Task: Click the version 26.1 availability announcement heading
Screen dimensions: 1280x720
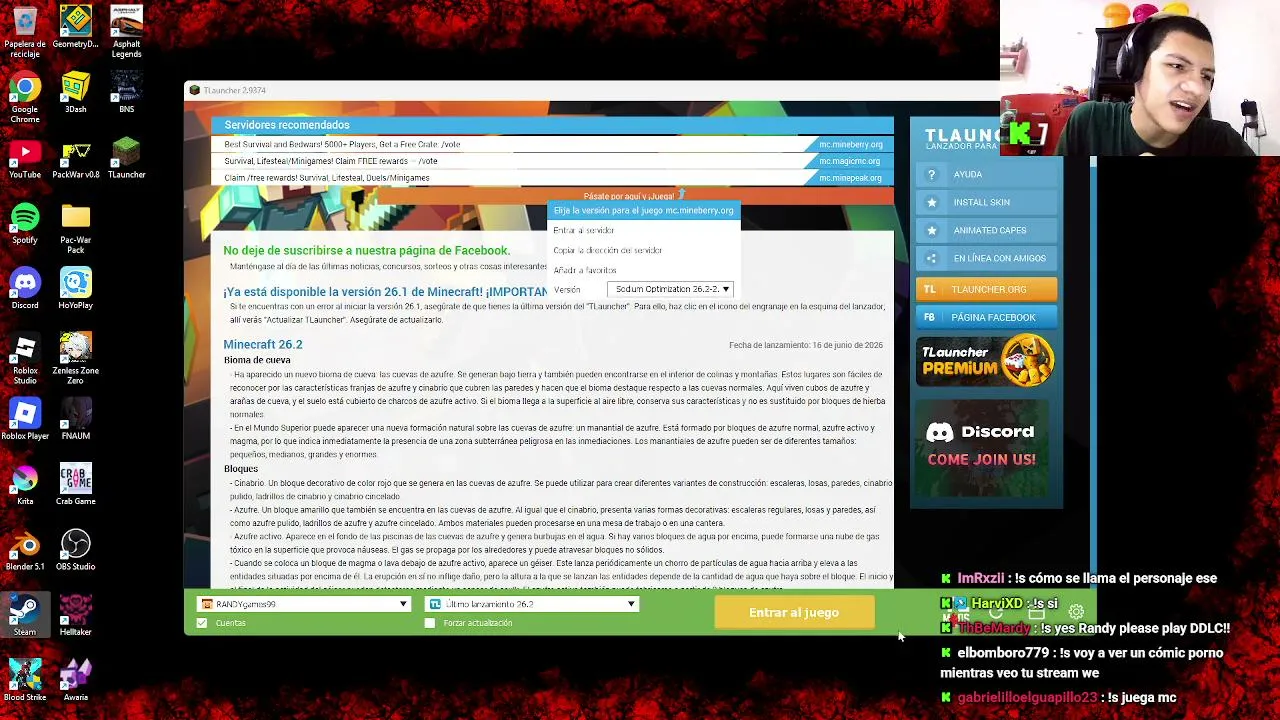Action: click(x=385, y=292)
